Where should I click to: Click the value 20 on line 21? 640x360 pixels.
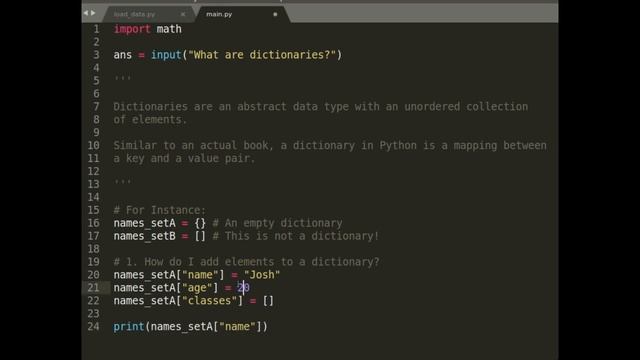(243, 288)
